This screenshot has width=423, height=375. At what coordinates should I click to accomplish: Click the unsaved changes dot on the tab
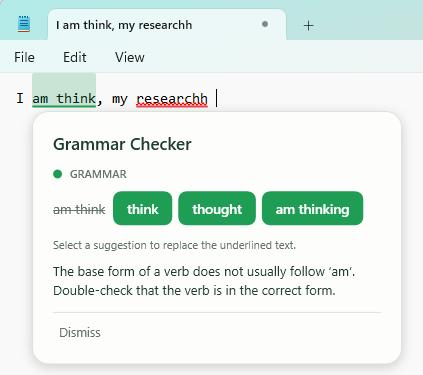click(265, 24)
